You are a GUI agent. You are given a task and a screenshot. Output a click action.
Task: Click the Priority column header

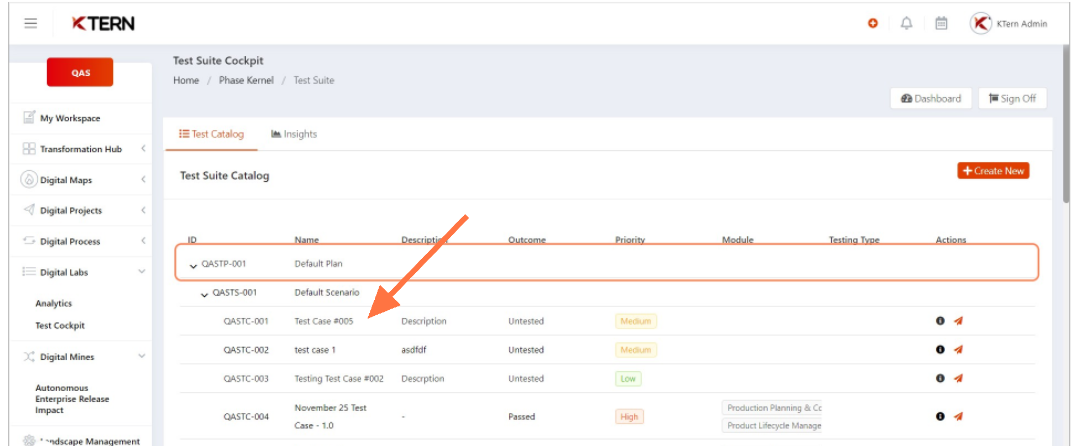[x=630, y=240]
